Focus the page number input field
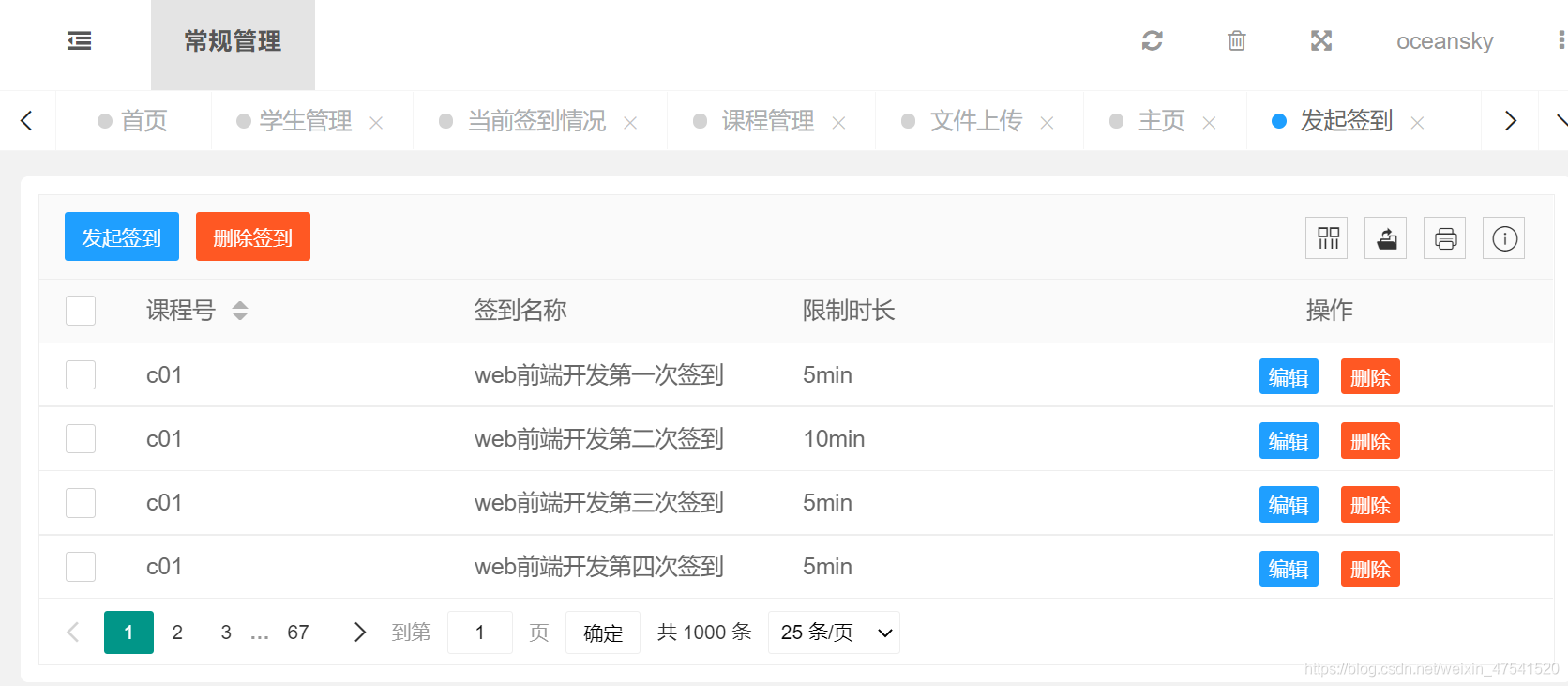1568x686 pixels. pos(480,633)
